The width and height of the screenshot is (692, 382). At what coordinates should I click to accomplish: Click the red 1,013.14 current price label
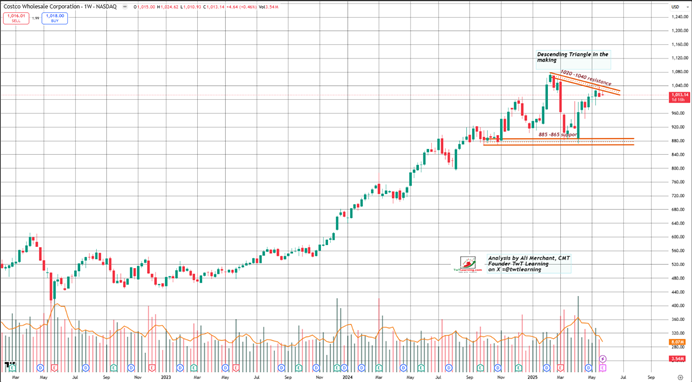(x=680, y=97)
